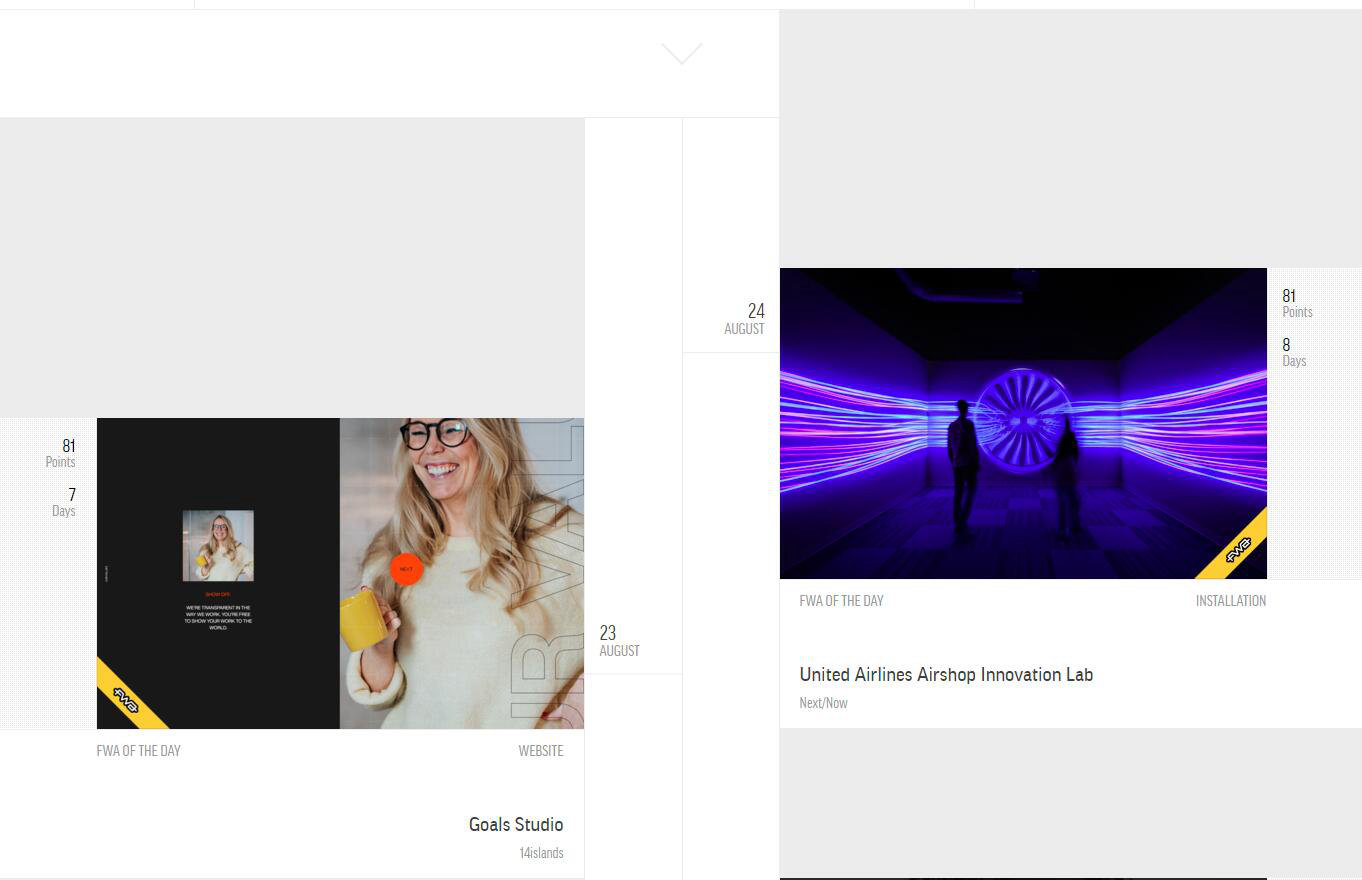Click FWA OF THE DAY under United Airlines

(842, 601)
